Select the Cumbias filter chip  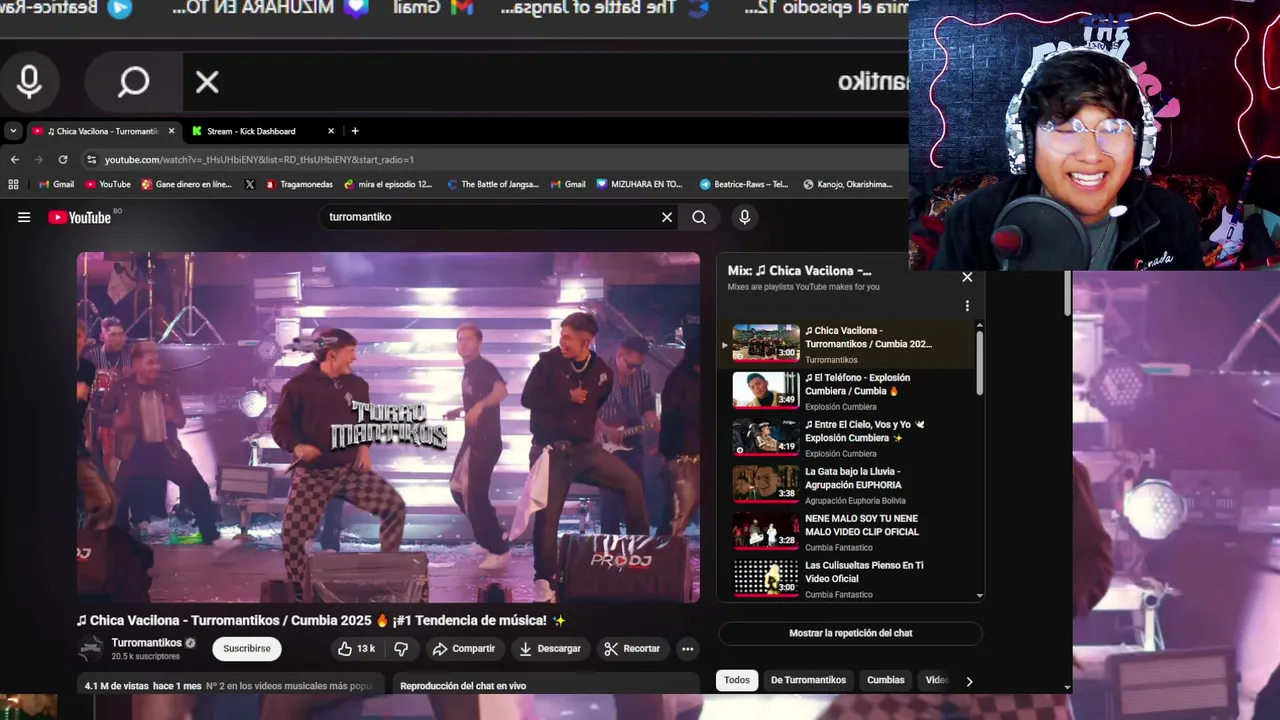pyautogui.click(x=885, y=680)
